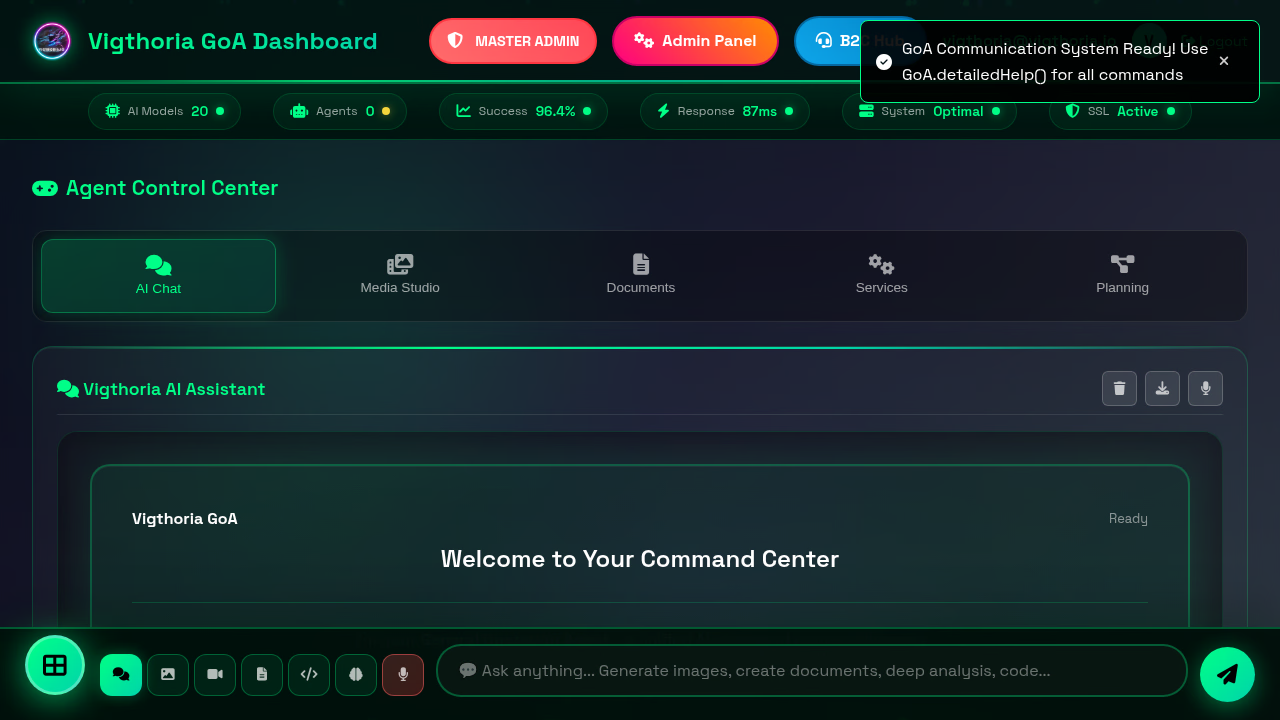Select the image generation mode icon
Viewport: 1280px width, 720px height.
[x=168, y=675]
